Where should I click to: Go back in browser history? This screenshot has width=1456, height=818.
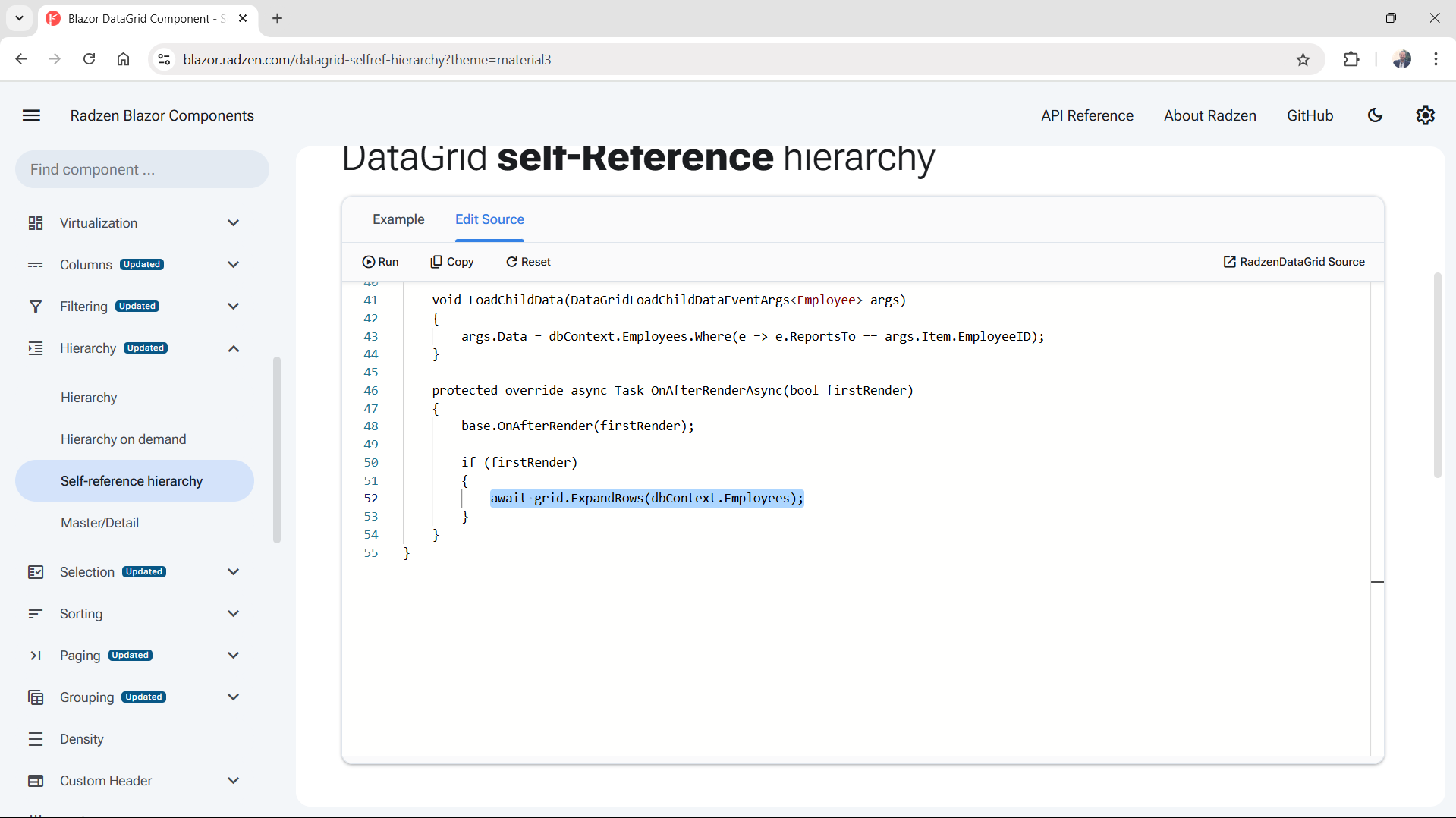point(21,60)
